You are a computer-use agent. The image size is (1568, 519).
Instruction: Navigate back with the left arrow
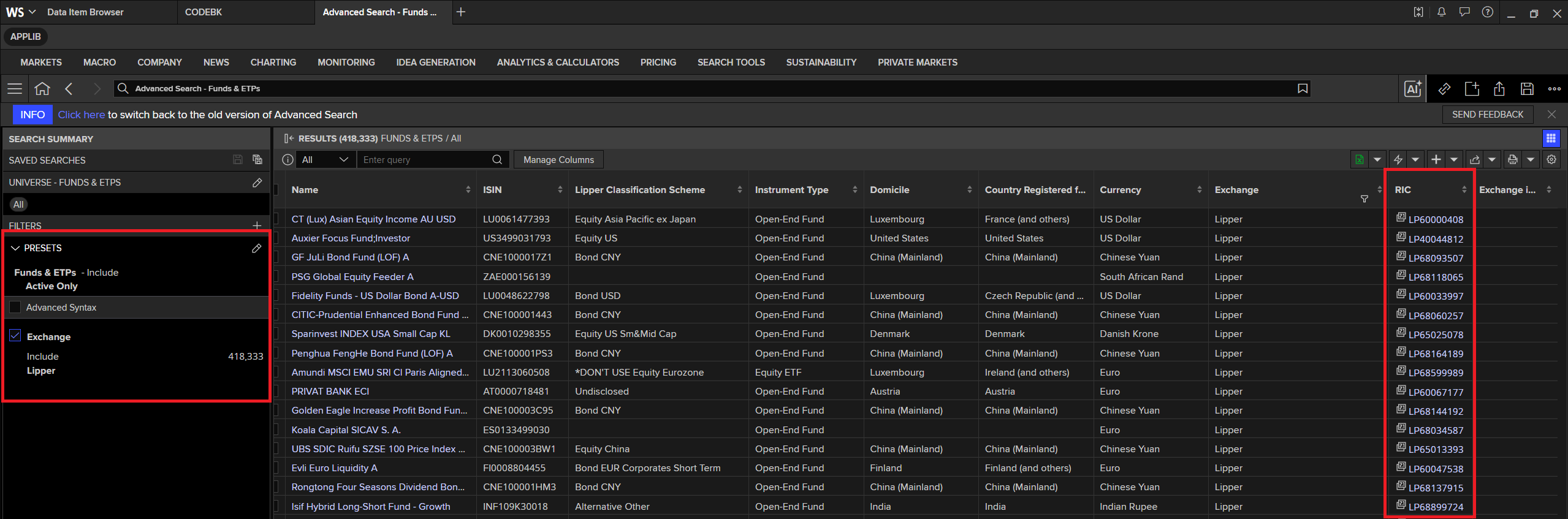pos(69,89)
